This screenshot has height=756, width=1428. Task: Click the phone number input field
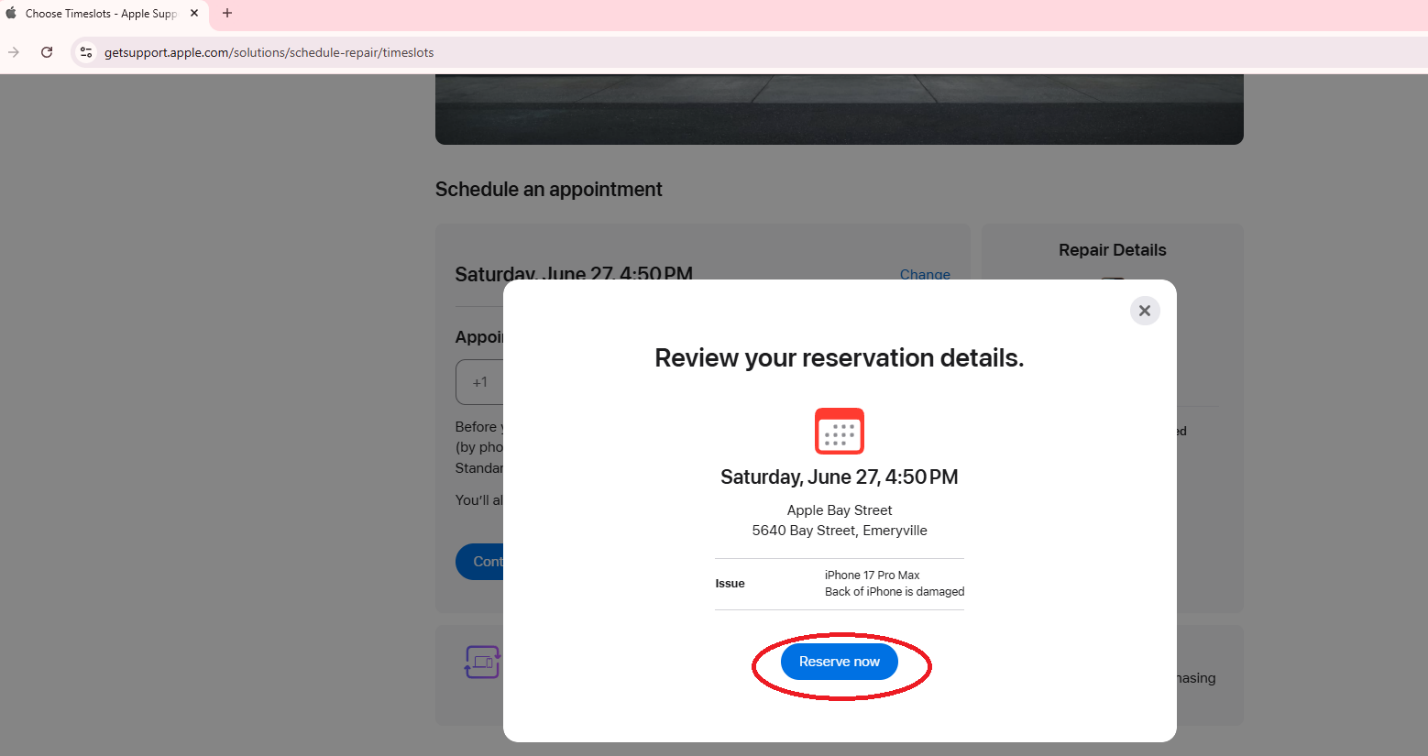coord(480,382)
